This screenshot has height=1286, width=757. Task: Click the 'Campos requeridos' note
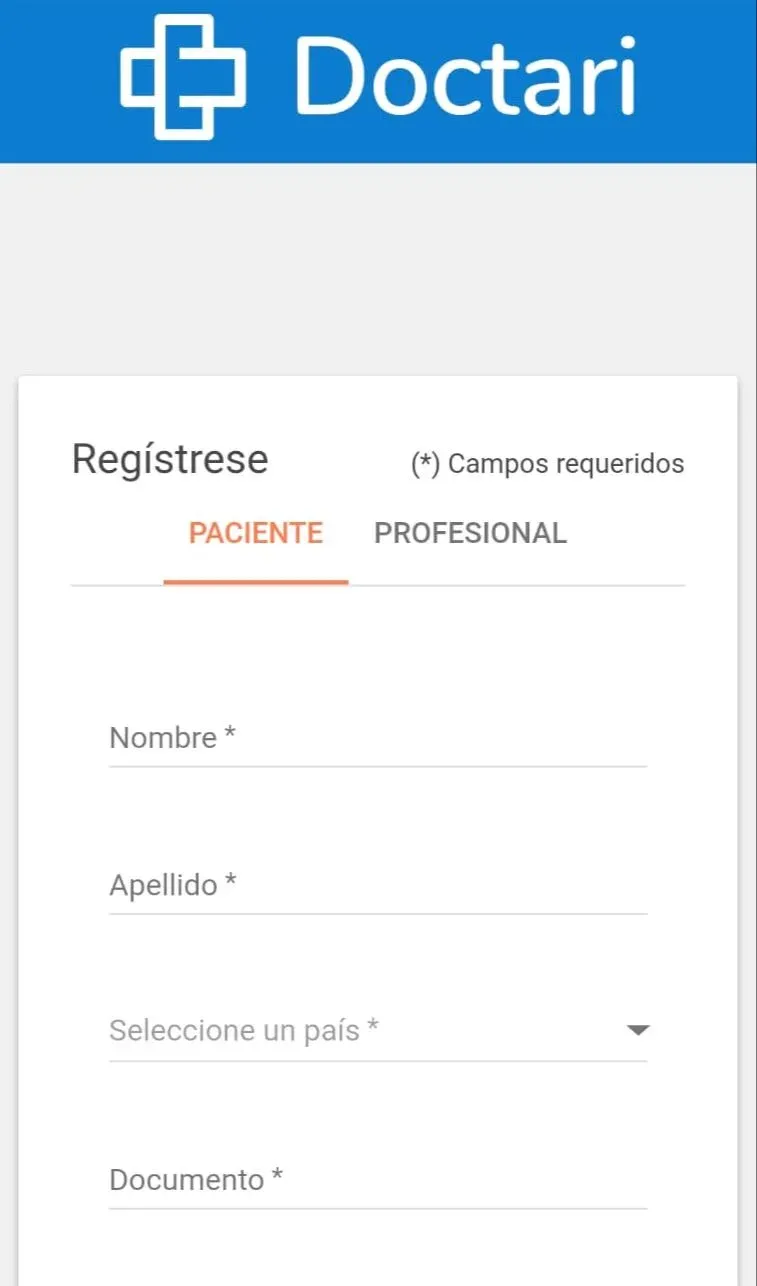[566, 464]
